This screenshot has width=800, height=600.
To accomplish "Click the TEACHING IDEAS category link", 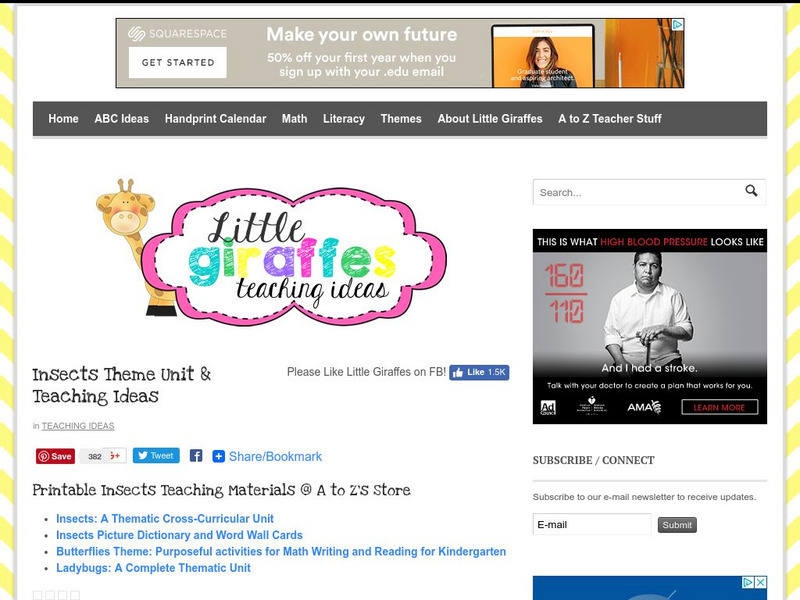I will pos(78,426).
